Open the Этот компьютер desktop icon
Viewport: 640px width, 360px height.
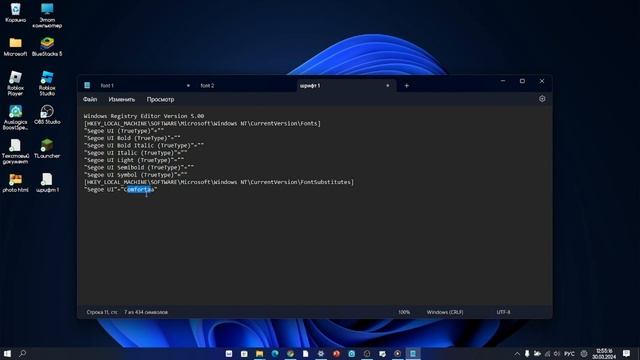point(47,16)
